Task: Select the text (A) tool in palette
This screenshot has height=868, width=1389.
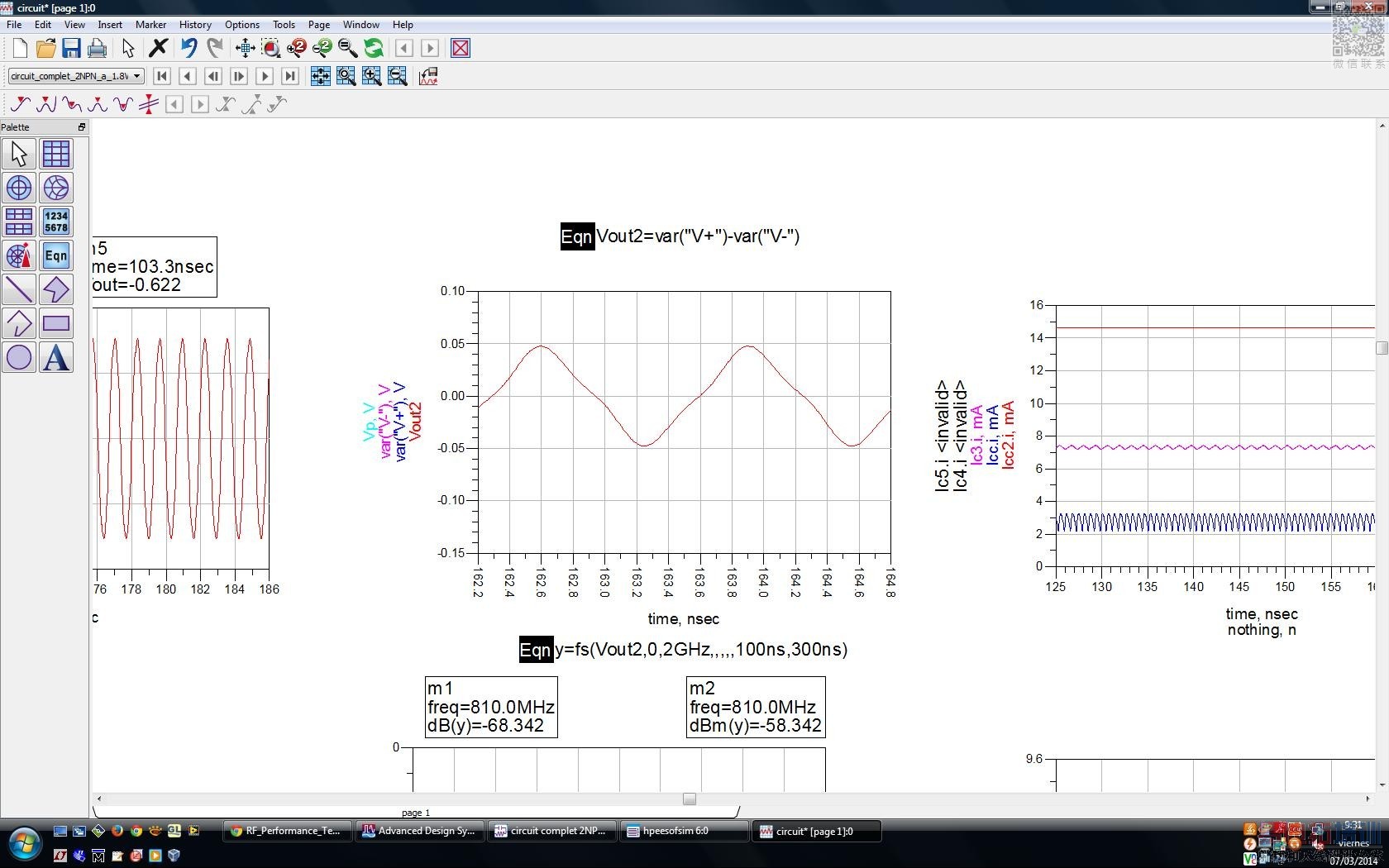Action: tap(56, 357)
